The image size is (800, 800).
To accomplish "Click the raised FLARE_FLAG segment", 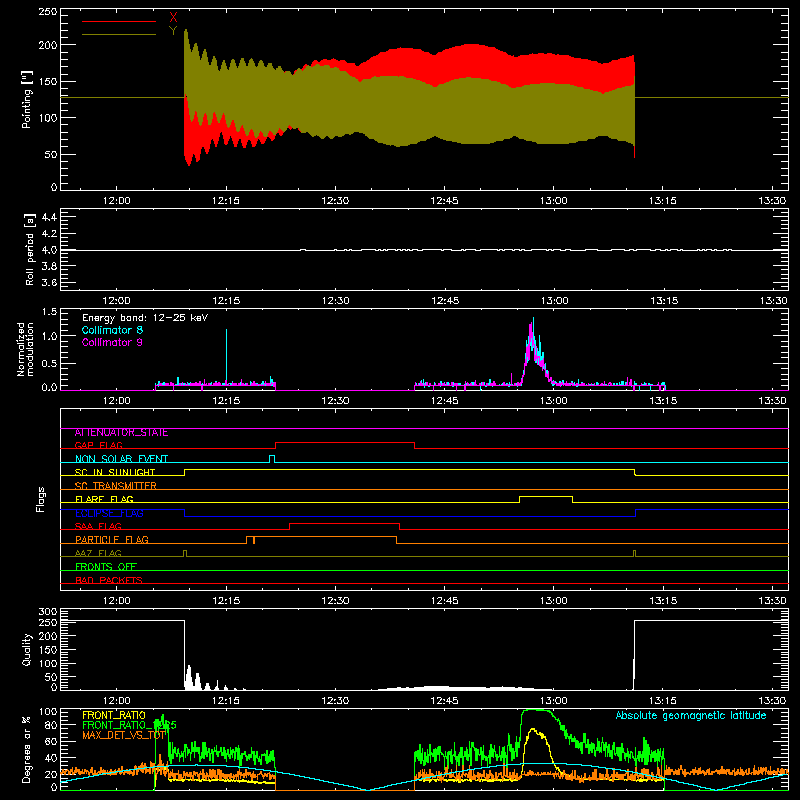I will click(546, 496).
